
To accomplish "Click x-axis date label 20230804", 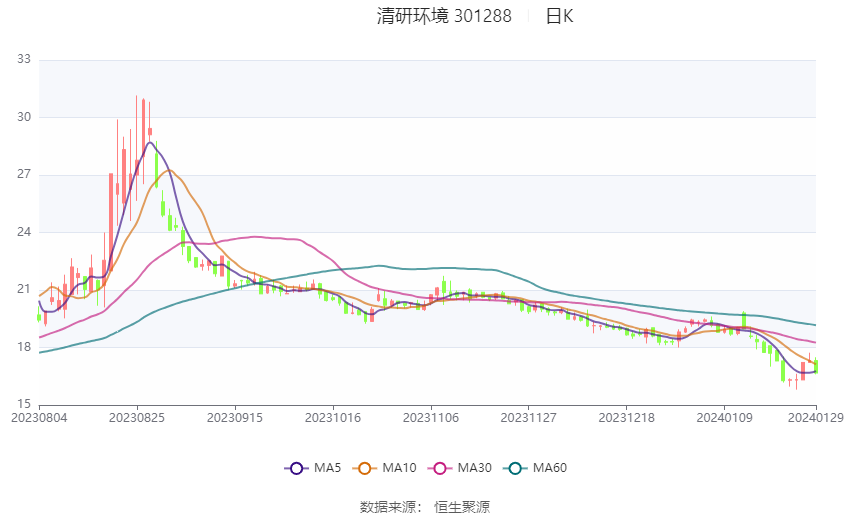I will (39, 418).
